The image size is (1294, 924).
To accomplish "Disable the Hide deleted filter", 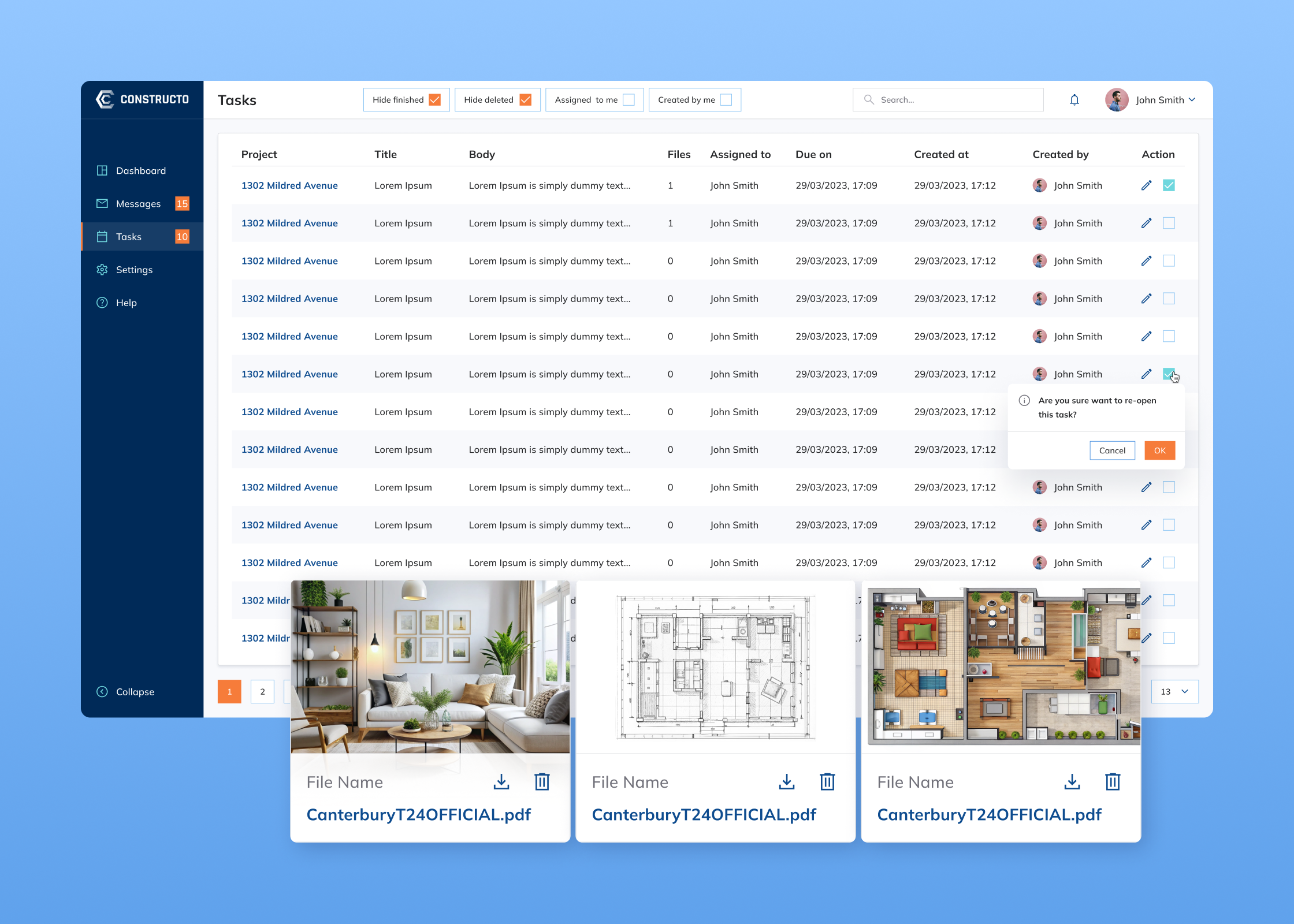I will click(526, 99).
